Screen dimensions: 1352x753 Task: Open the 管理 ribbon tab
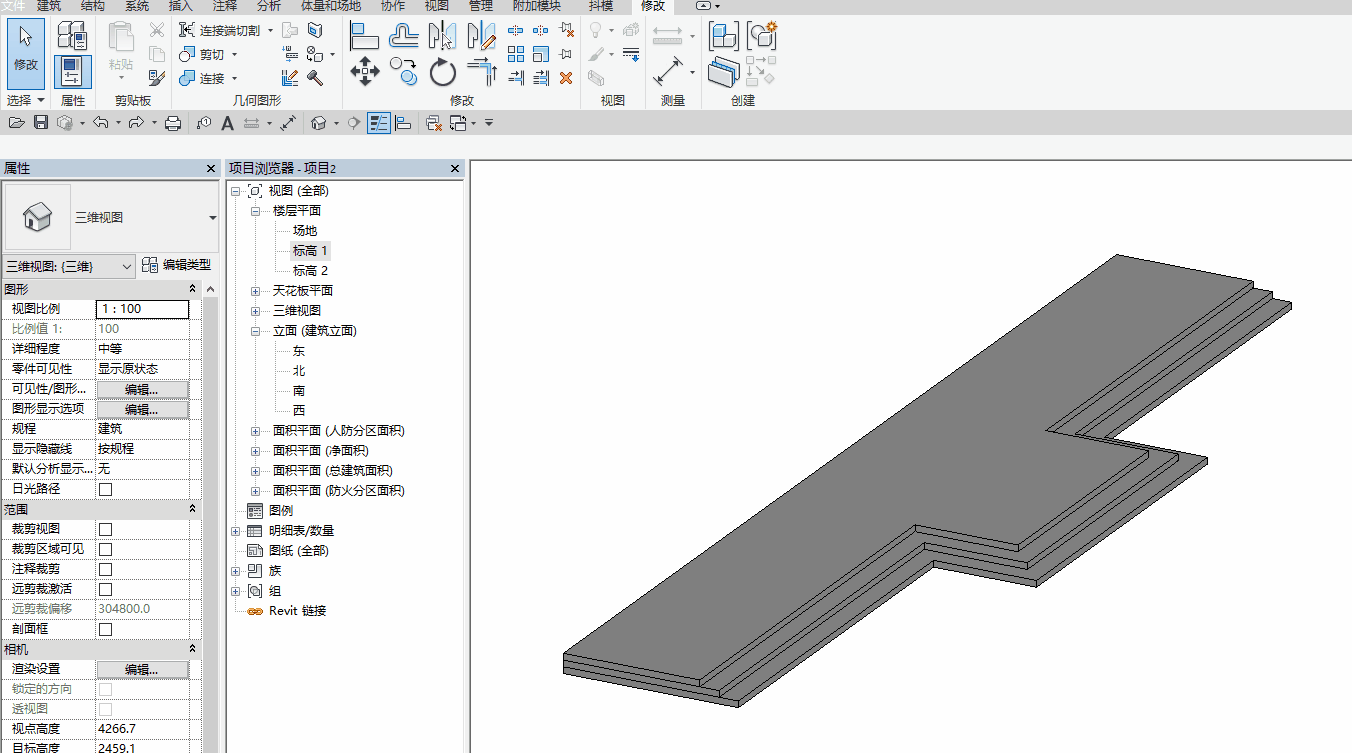(481, 6)
